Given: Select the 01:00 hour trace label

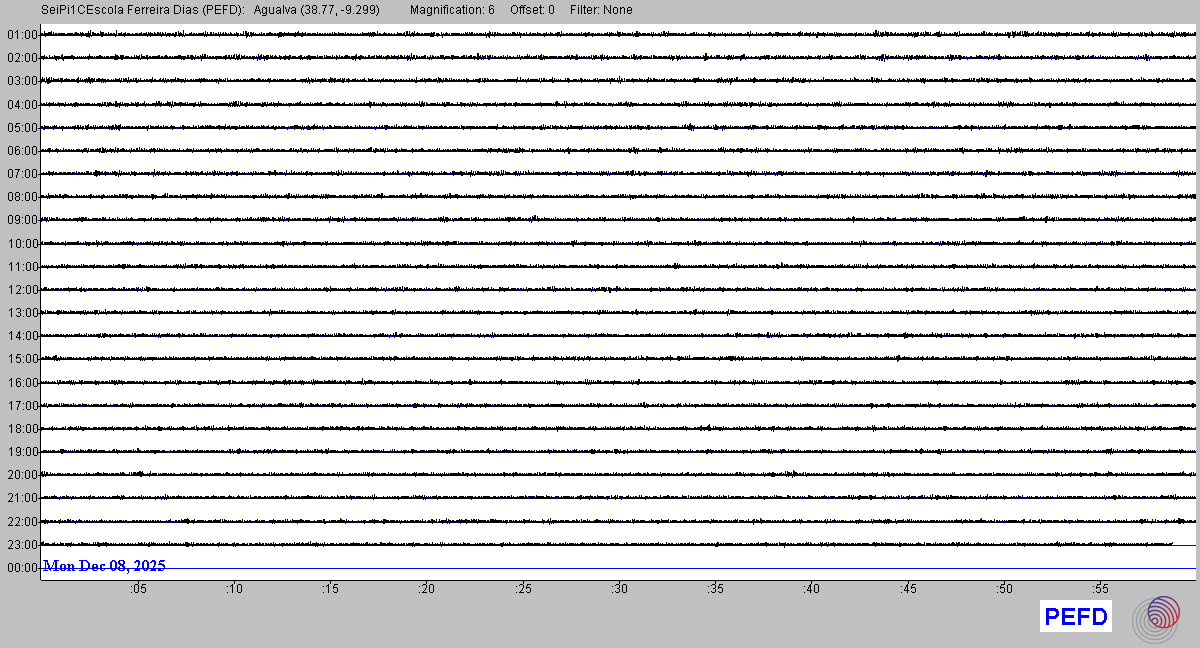Looking at the screenshot, I should point(22,35).
